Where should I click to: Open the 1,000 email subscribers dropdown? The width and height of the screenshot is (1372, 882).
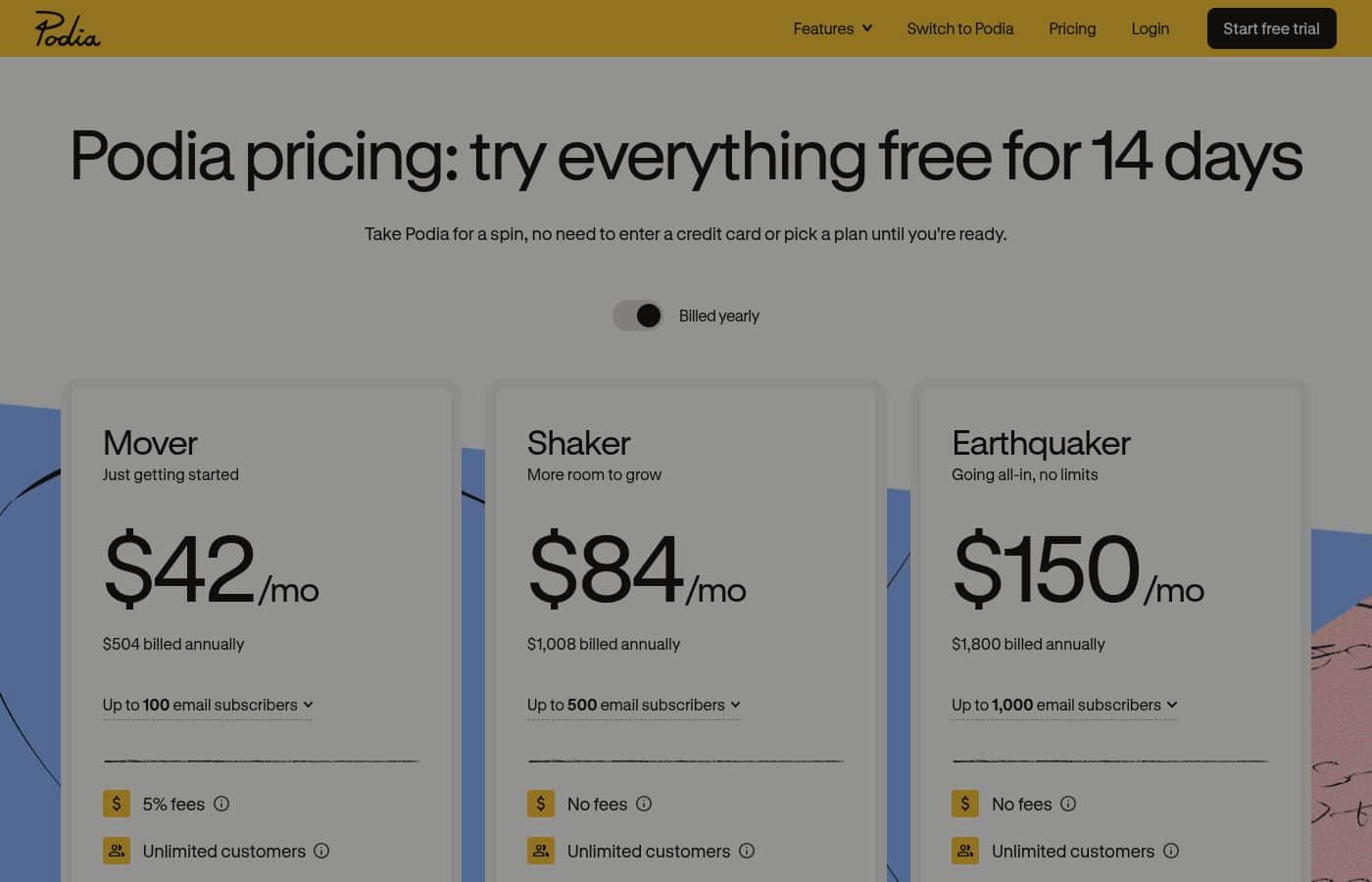[1064, 706]
